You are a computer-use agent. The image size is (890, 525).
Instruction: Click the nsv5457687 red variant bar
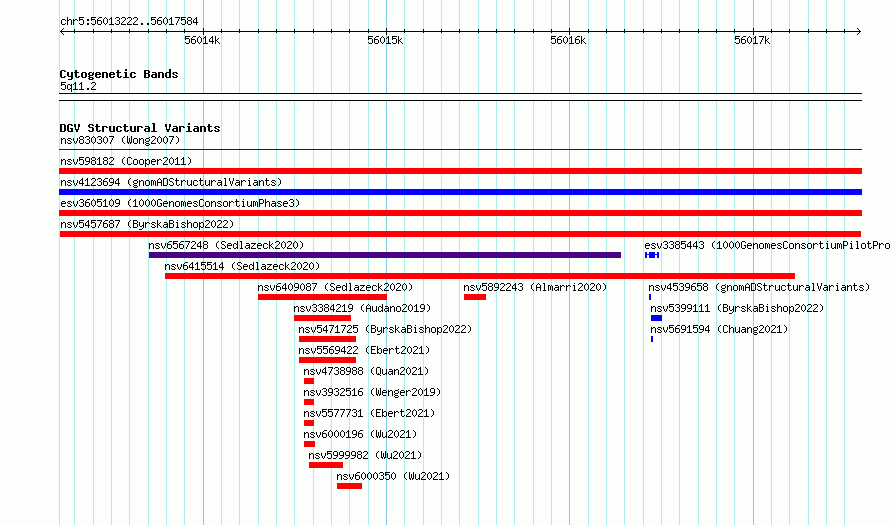pyautogui.click(x=460, y=234)
